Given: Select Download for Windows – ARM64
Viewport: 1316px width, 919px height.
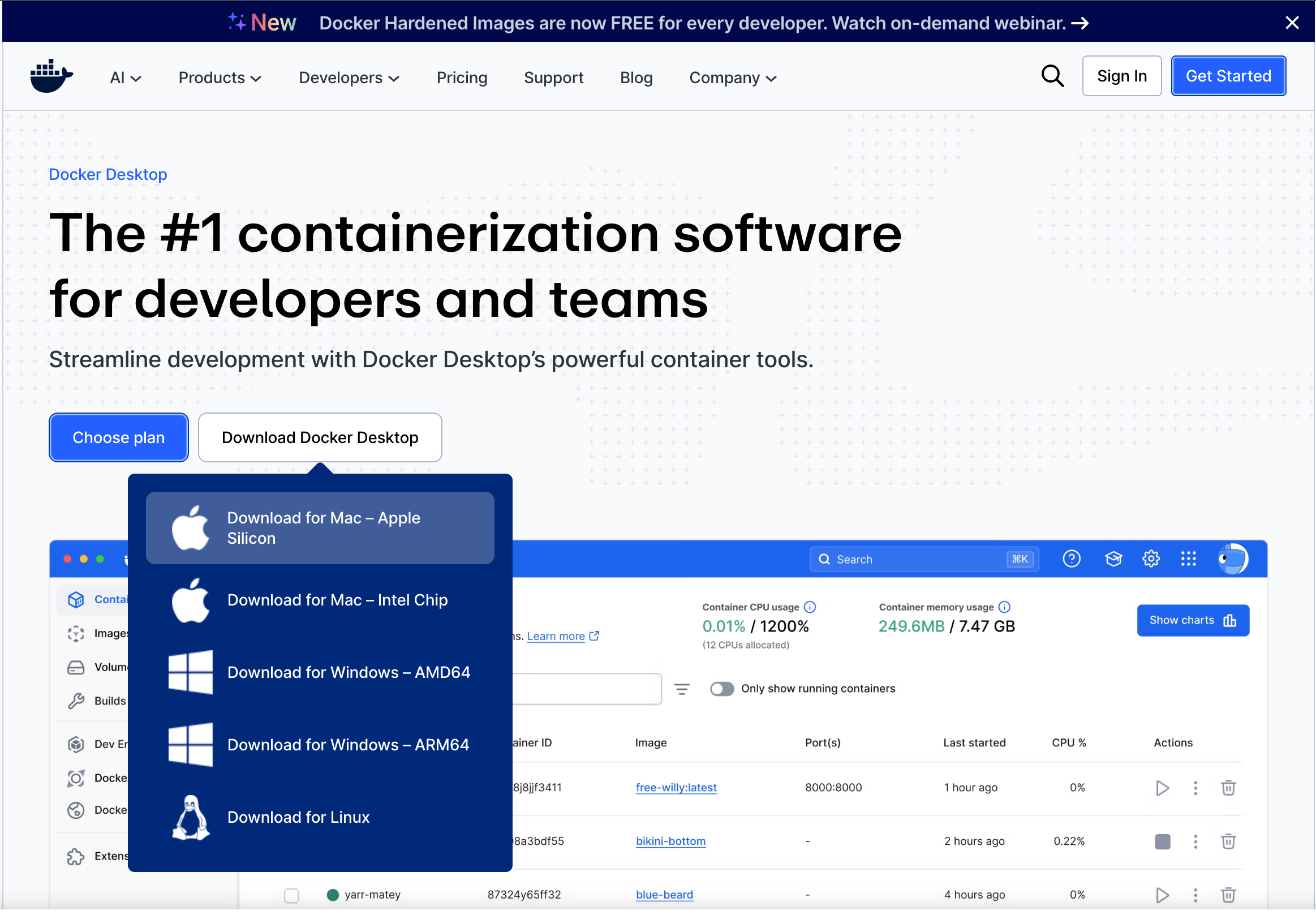Looking at the screenshot, I should tap(320, 745).
